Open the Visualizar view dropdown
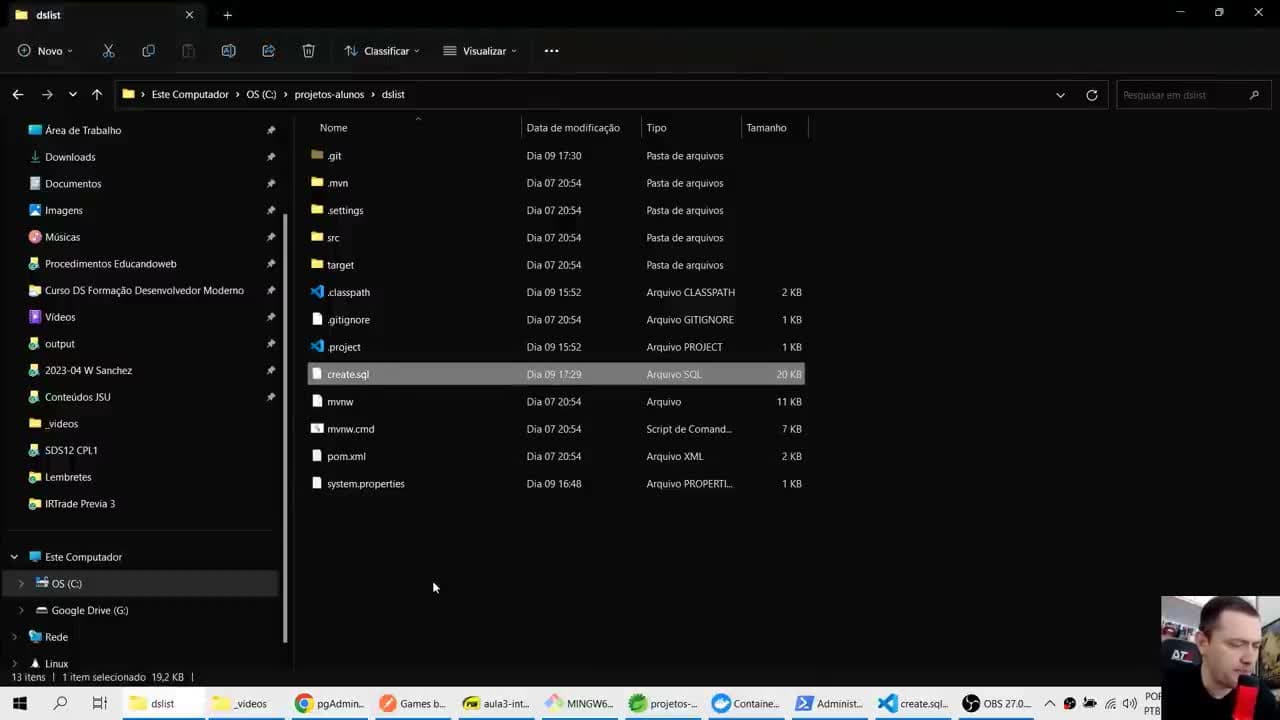The width and height of the screenshot is (1280, 720). pos(480,51)
